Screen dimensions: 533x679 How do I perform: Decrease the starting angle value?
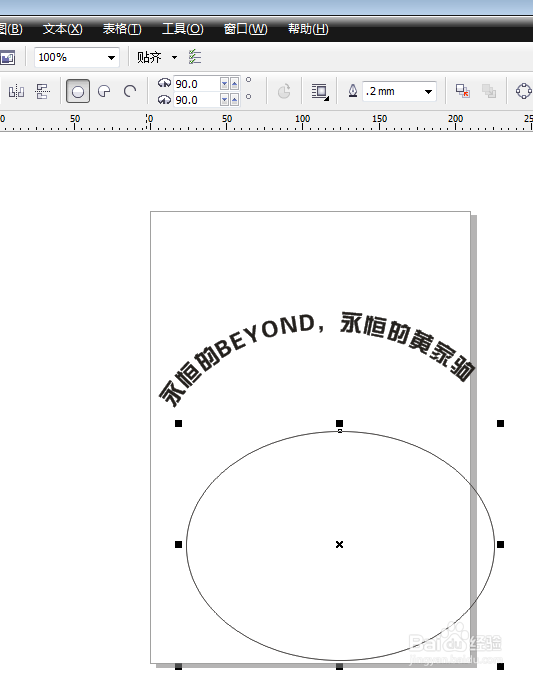(x=224, y=84)
